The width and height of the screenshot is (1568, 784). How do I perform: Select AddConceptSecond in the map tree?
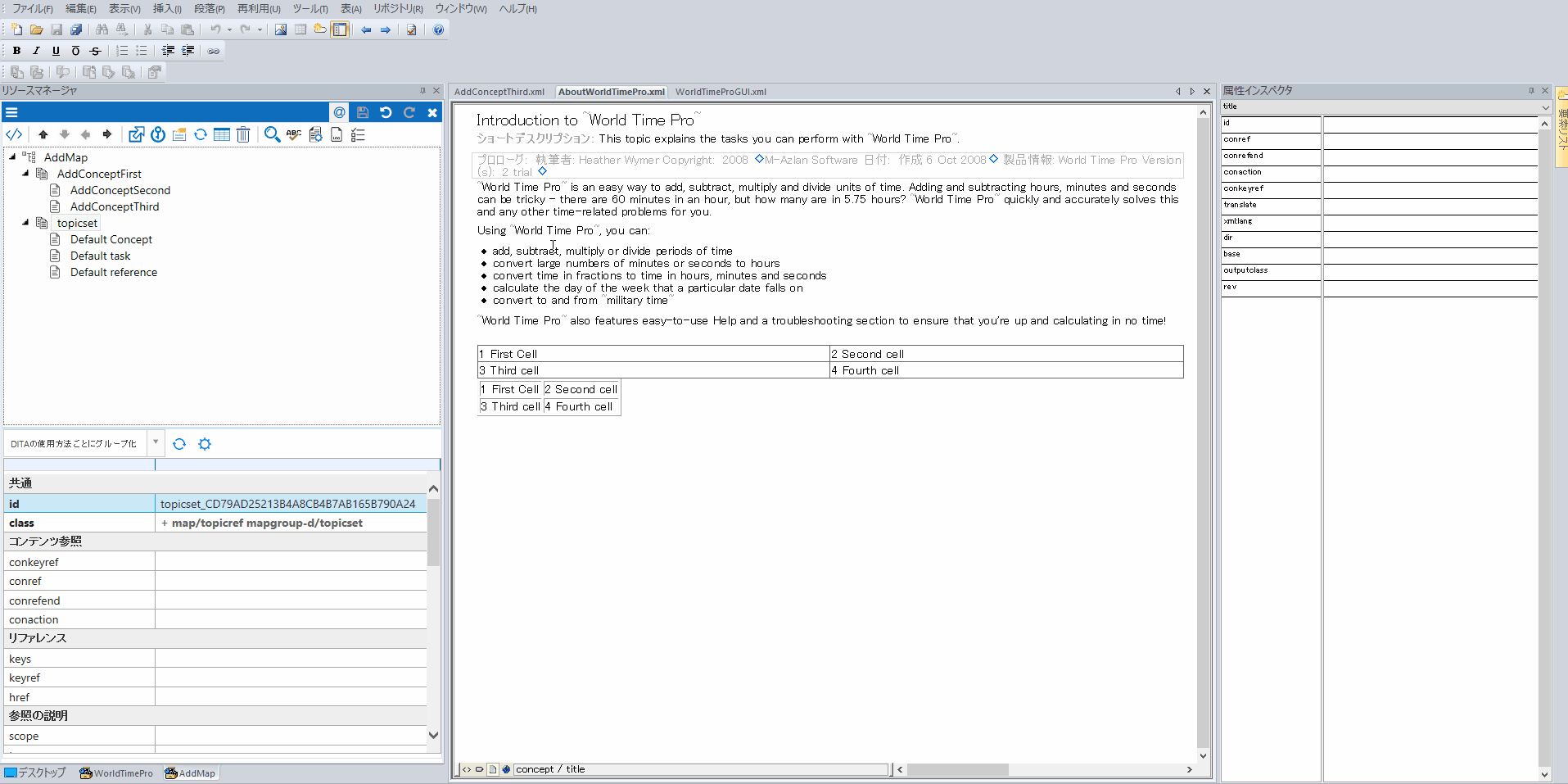point(120,190)
